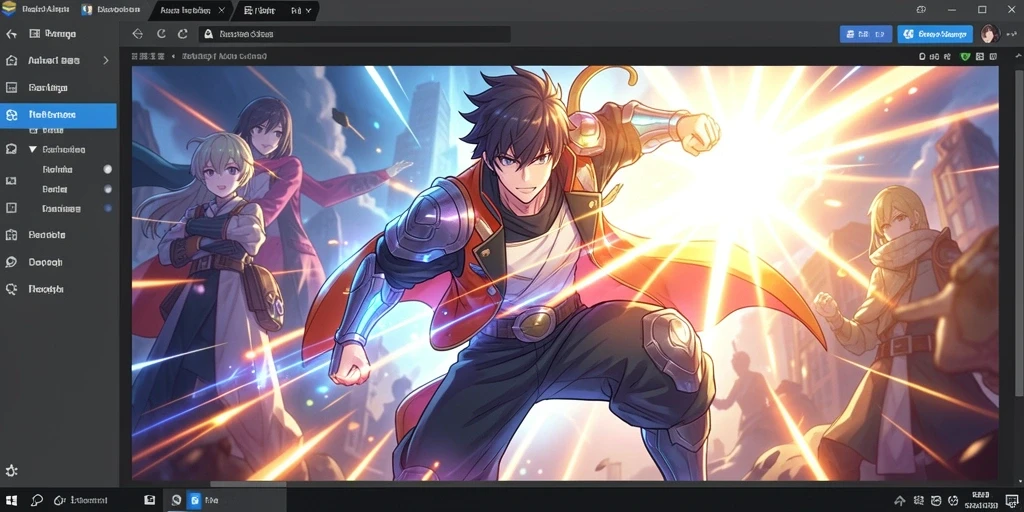The width and height of the screenshot is (1024, 512).
Task: Open the taskbar search magnifier
Action: 37,500
